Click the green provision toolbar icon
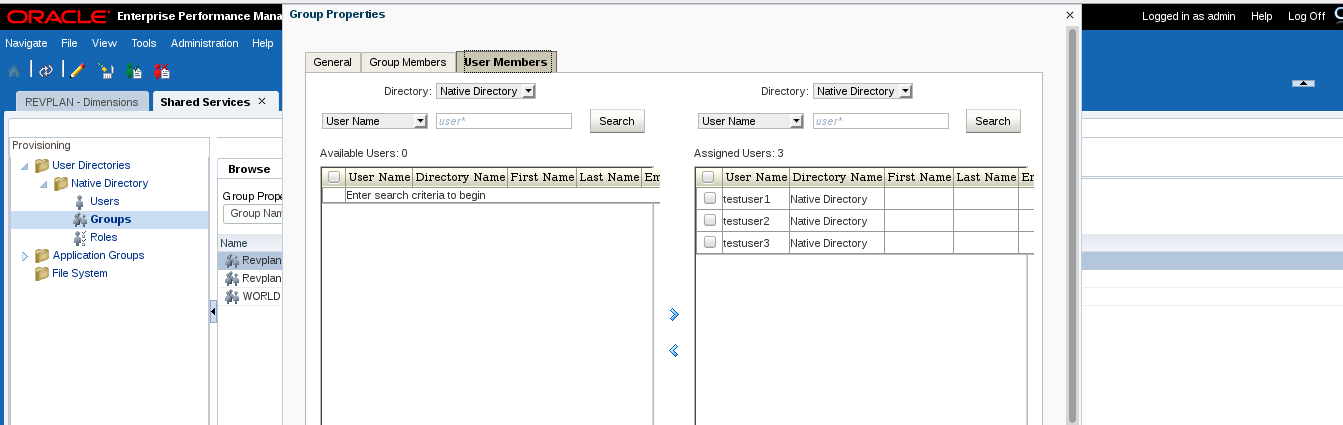1343x425 pixels. coord(134,71)
